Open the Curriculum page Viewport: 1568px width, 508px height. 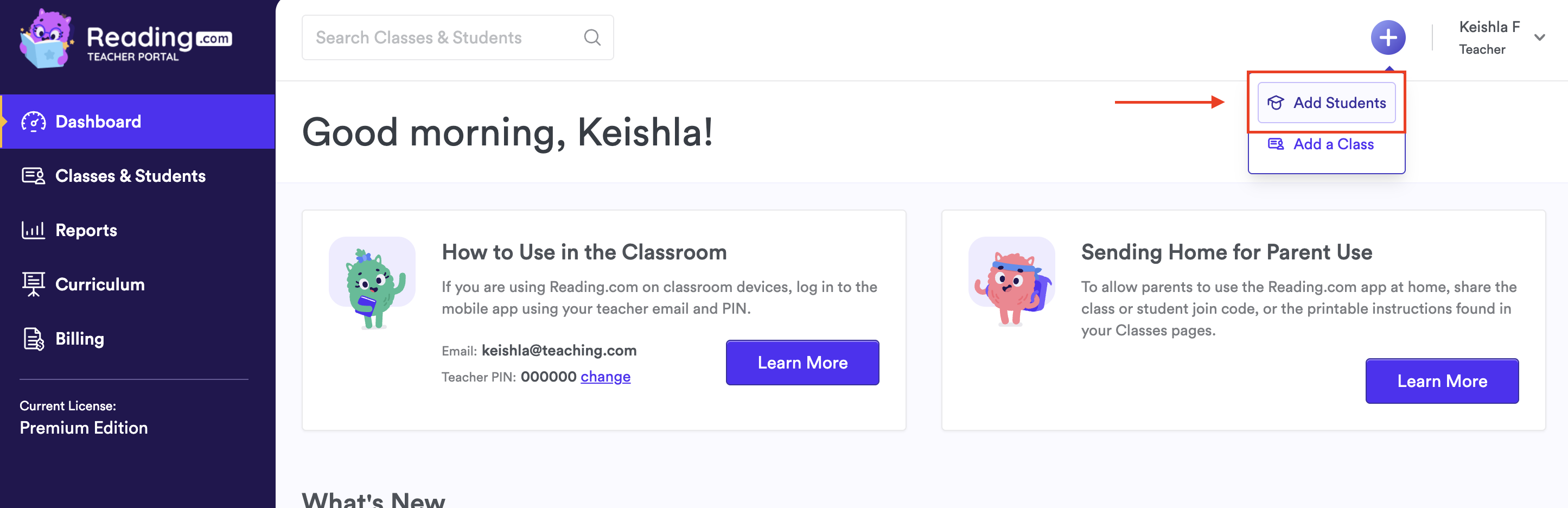pyautogui.click(x=100, y=284)
